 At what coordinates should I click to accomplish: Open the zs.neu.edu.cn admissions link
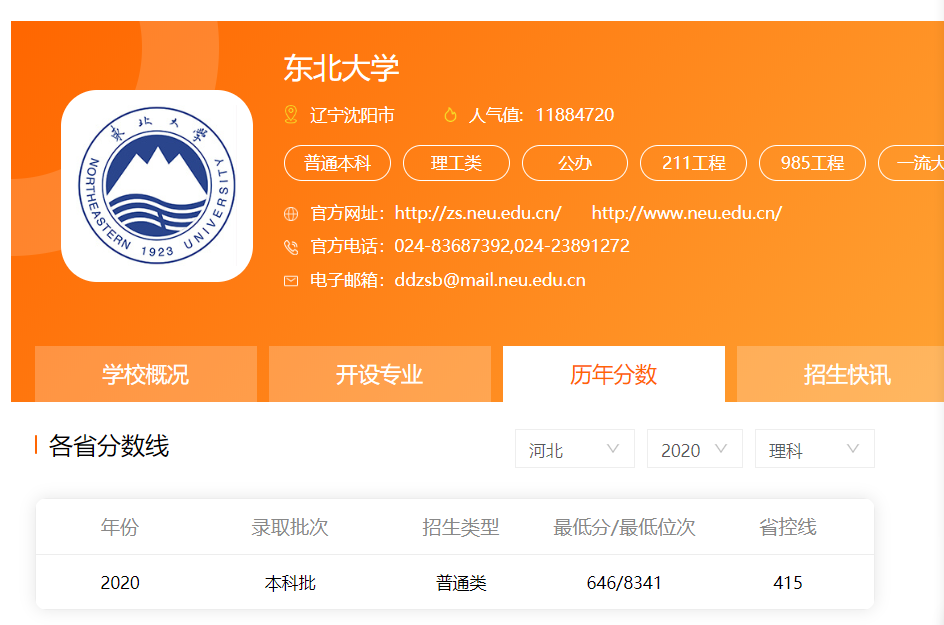click(x=478, y=213)
